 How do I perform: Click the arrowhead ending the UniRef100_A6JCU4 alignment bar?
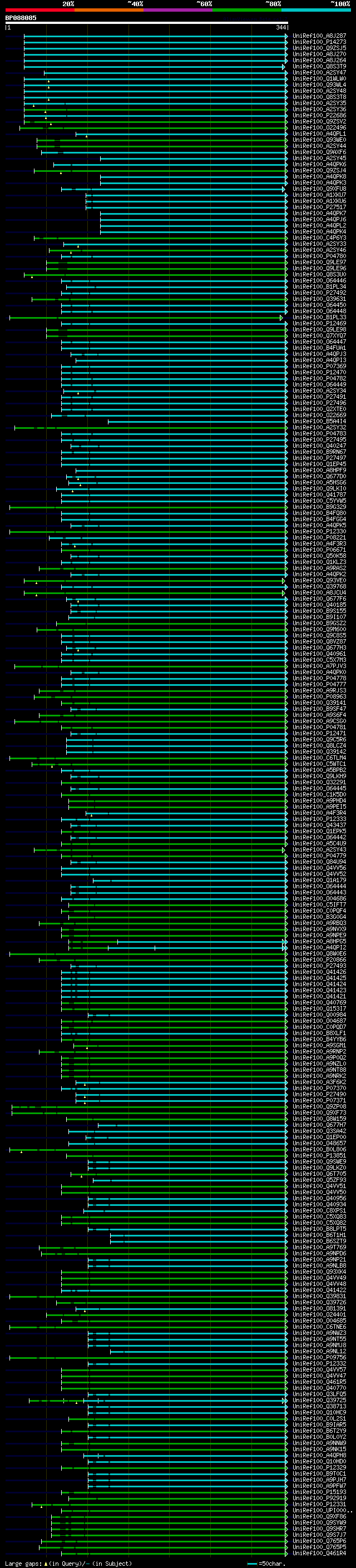[284, 593]
